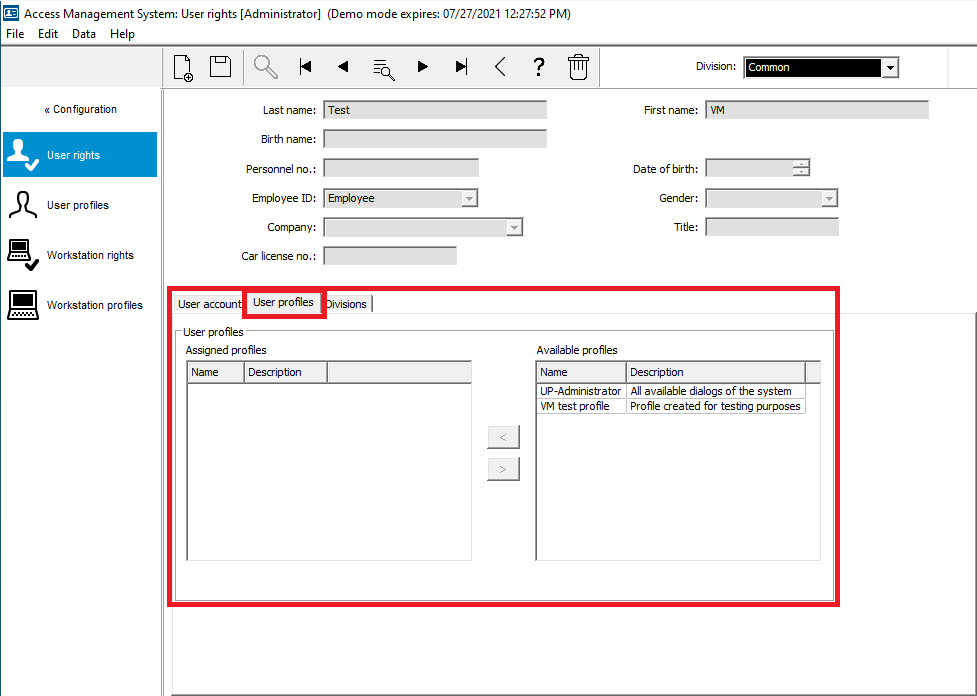Click the Date of birth spinner
Viewport: 977px width, 696px height.
(x=801, y=168)
